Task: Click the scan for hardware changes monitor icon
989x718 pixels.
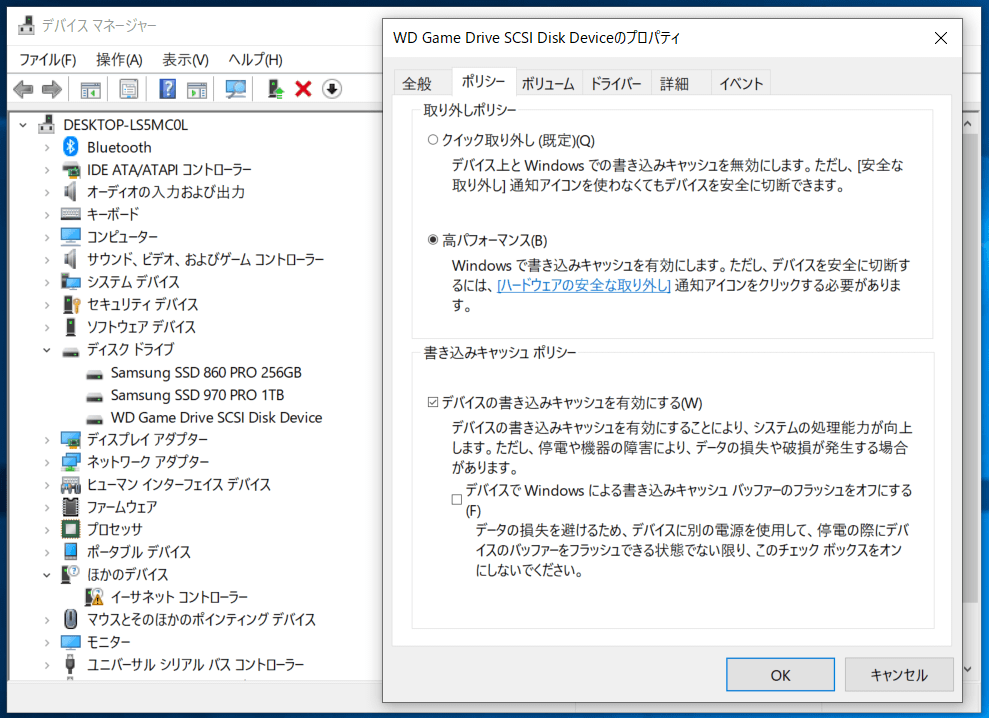Action: [236, 89]
